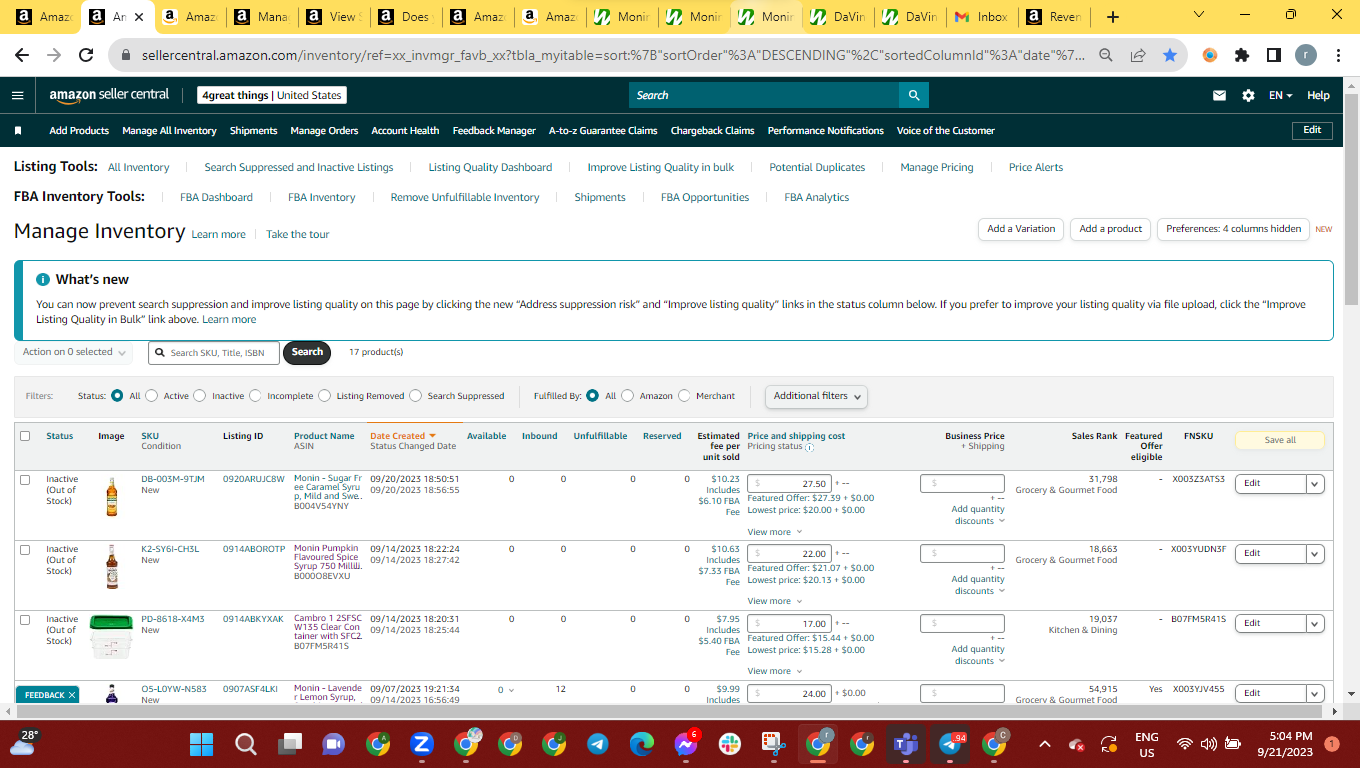1360x768 pixels.
Task: Click the SKU, Title, ISBN search field
Action: [214, 353]
